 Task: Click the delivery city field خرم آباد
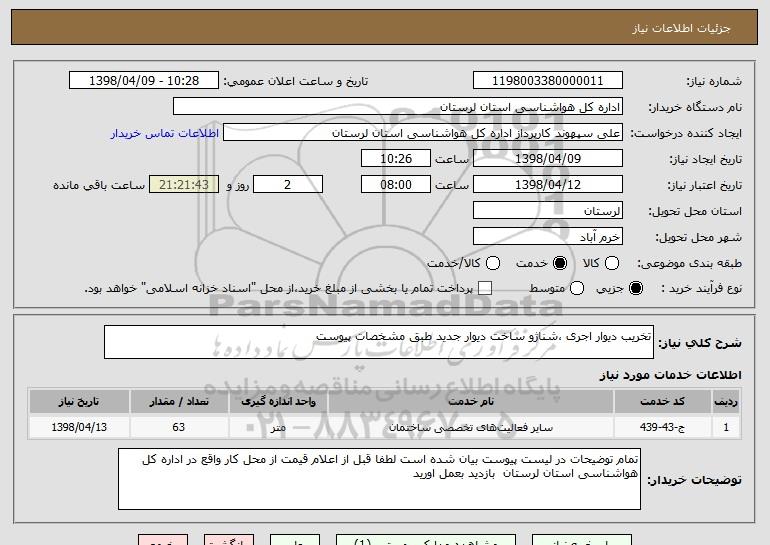[548, 237]
